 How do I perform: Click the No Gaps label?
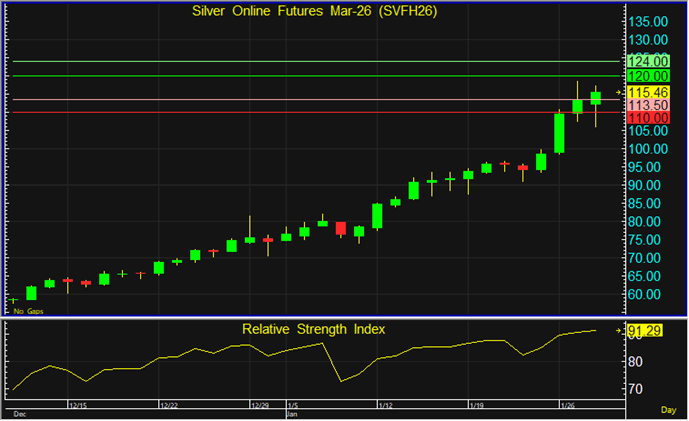(28, 311)
